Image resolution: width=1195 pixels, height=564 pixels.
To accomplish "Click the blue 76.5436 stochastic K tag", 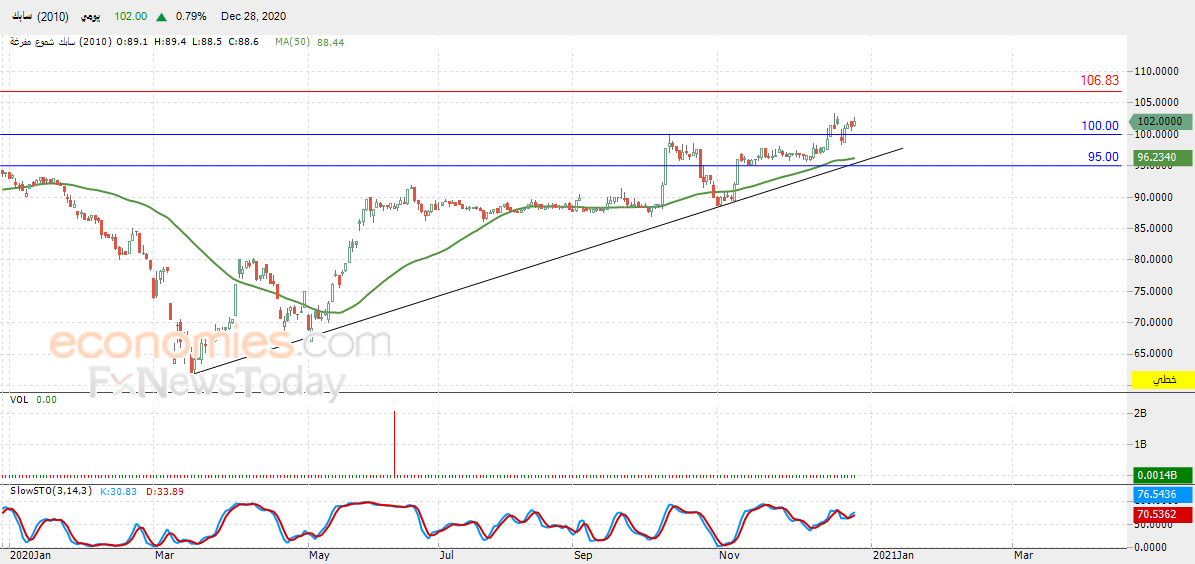I will click(1161, 496).
